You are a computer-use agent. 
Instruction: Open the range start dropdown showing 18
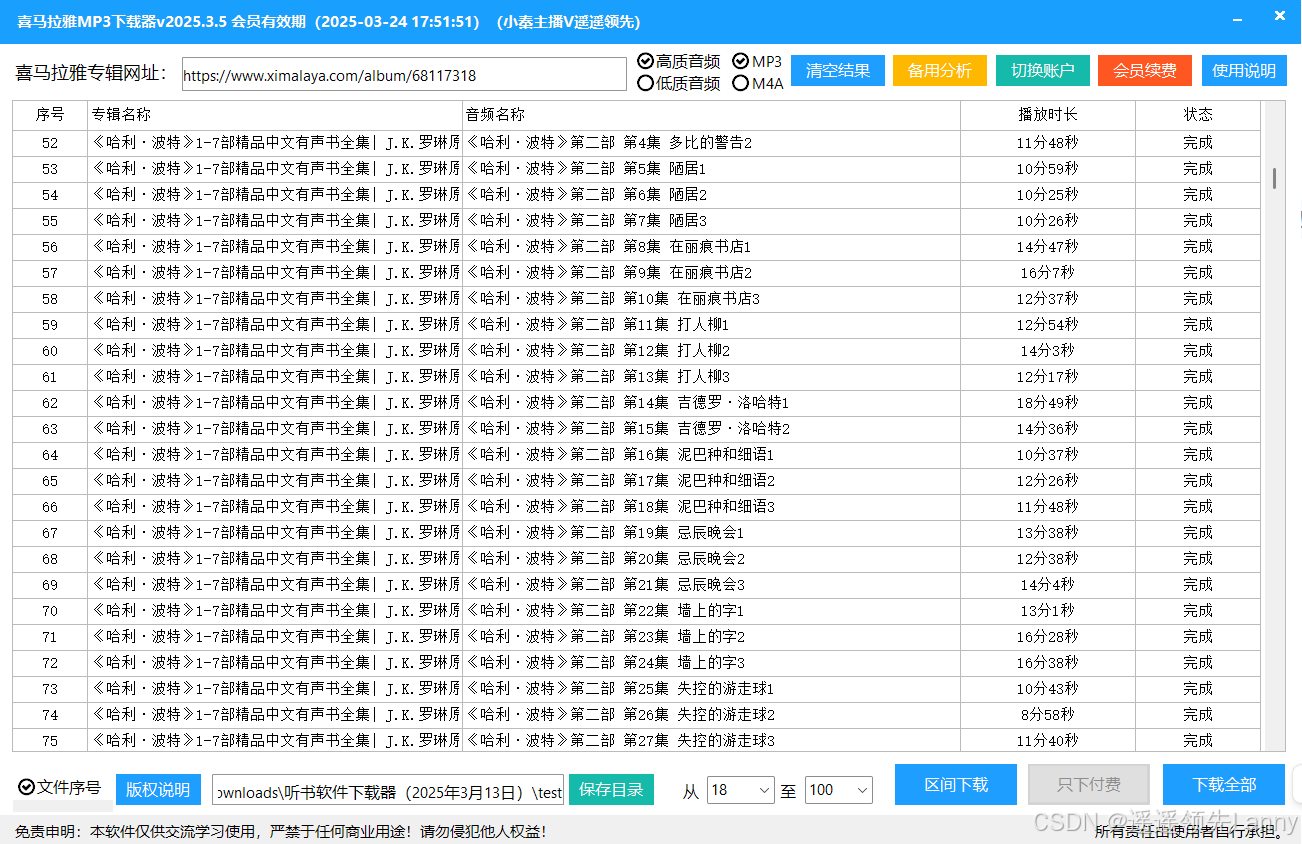(740, 790)
